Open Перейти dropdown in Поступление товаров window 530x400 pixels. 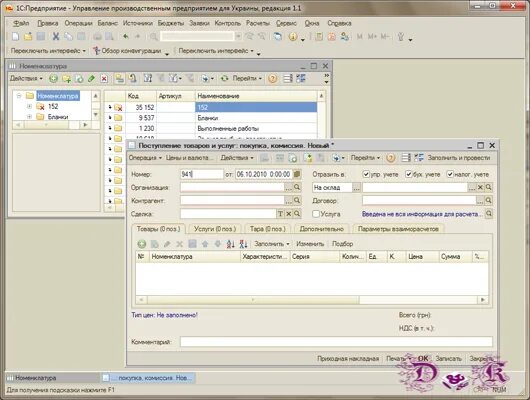[x=365, y=158]
